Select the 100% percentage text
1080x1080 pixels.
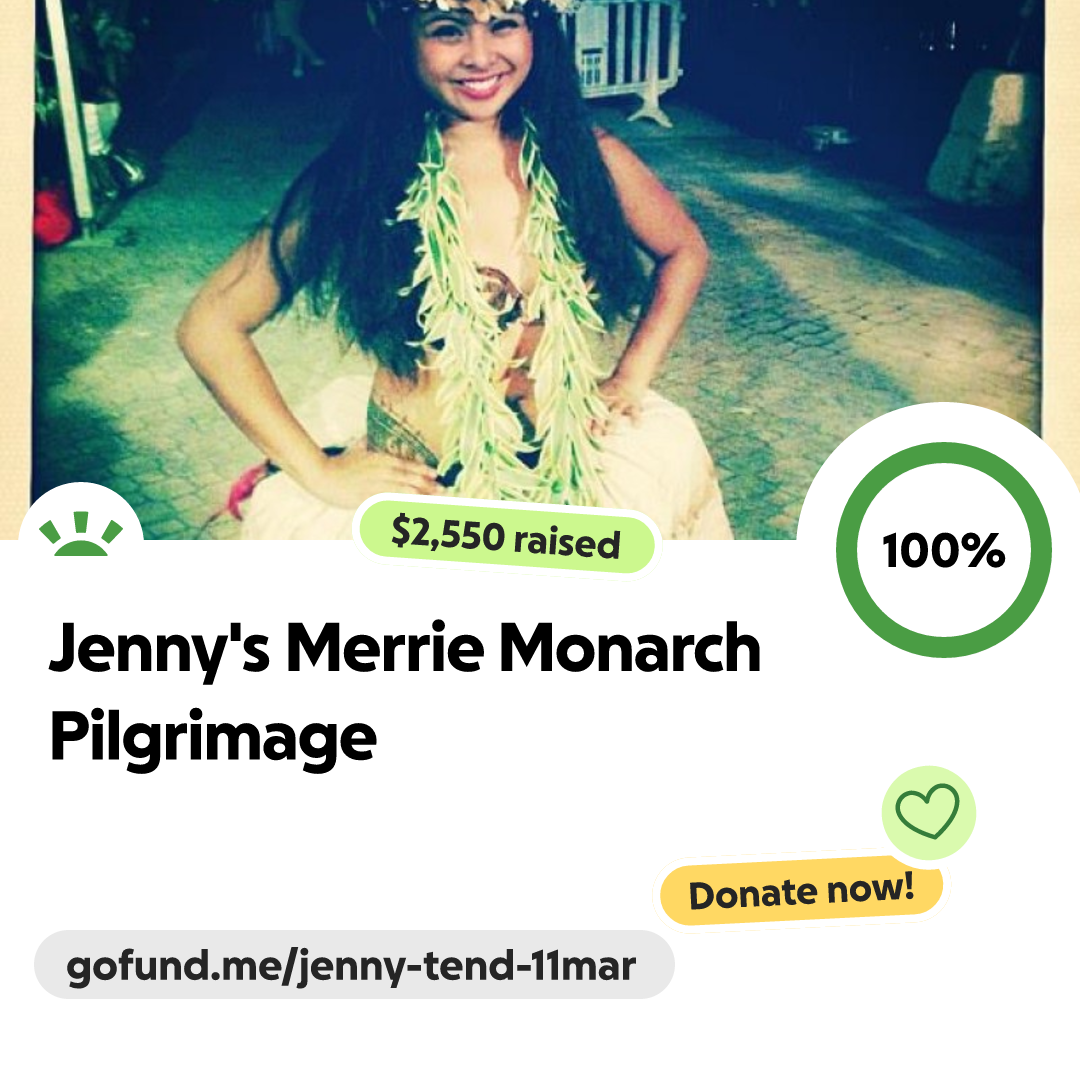[943, 551]
